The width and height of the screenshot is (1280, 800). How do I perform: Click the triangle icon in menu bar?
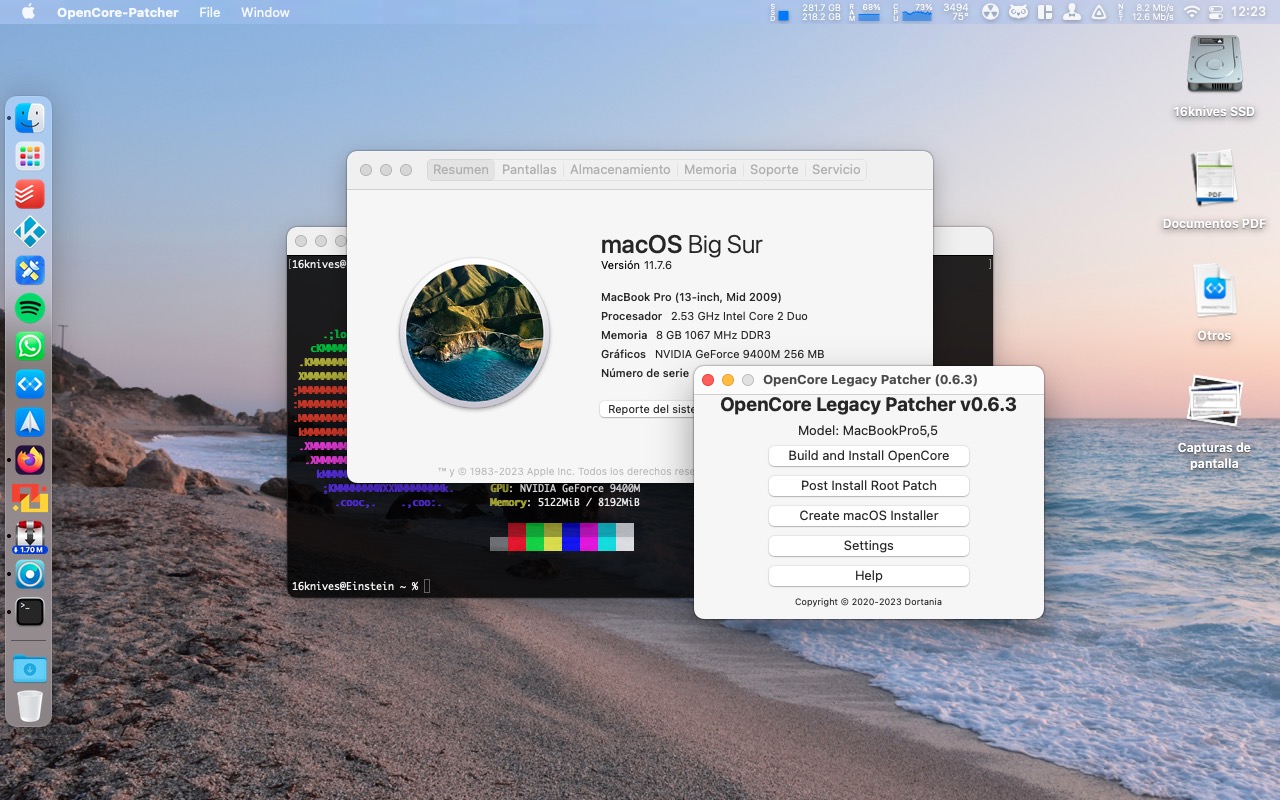(1098, 12)
